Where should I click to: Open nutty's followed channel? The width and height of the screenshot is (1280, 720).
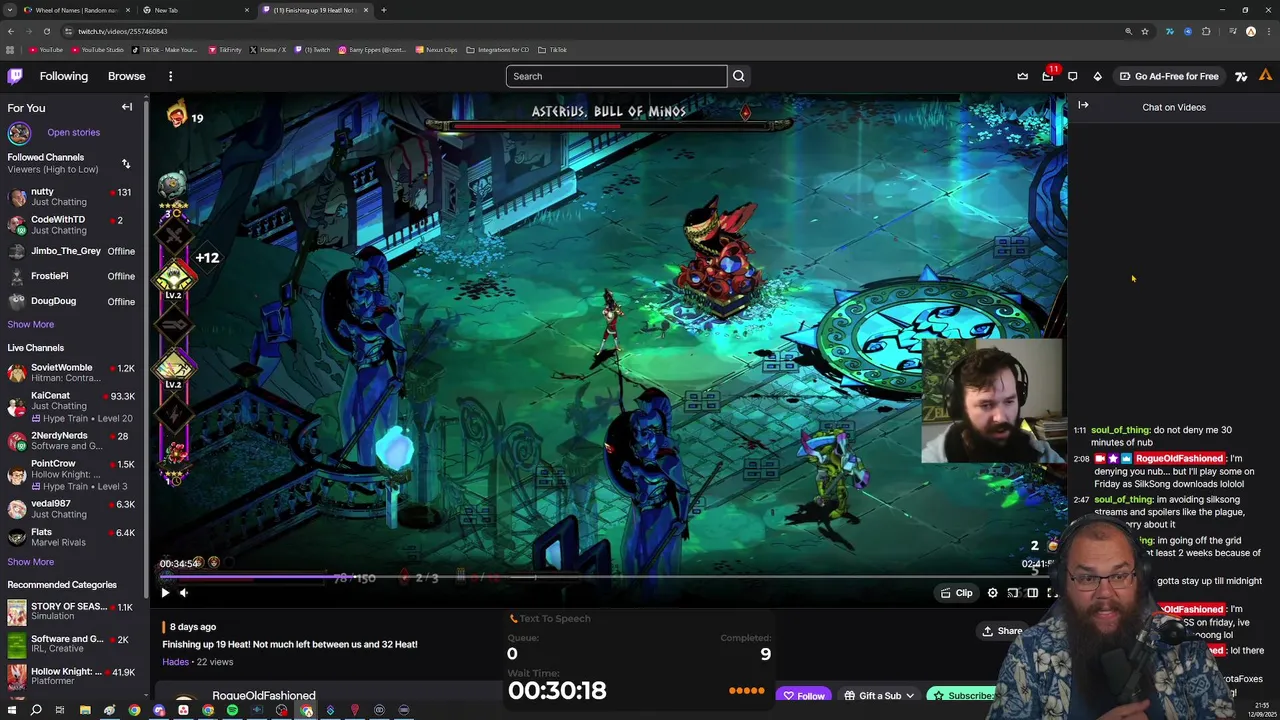coord(70,196)
